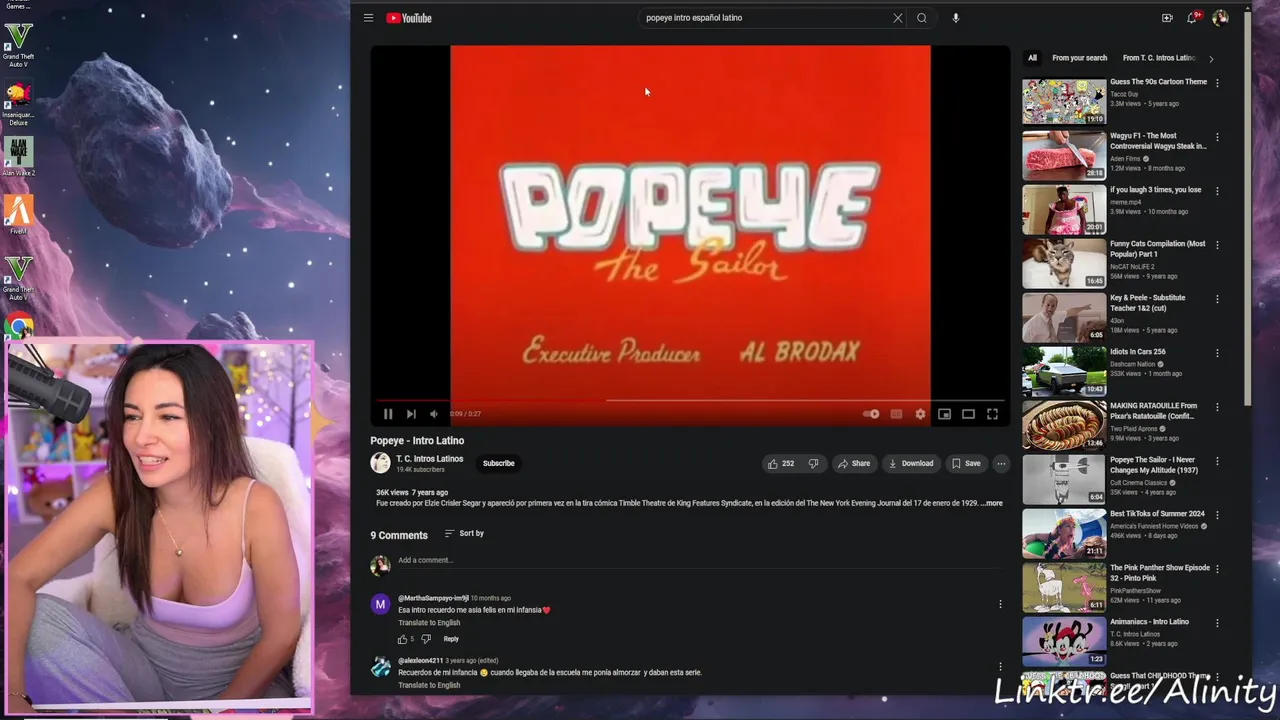Image resolution: width=1280 pixels, height=720 pixels.
Task: Open Google Chrome desktop shortcut
Action: pos(18,327)
